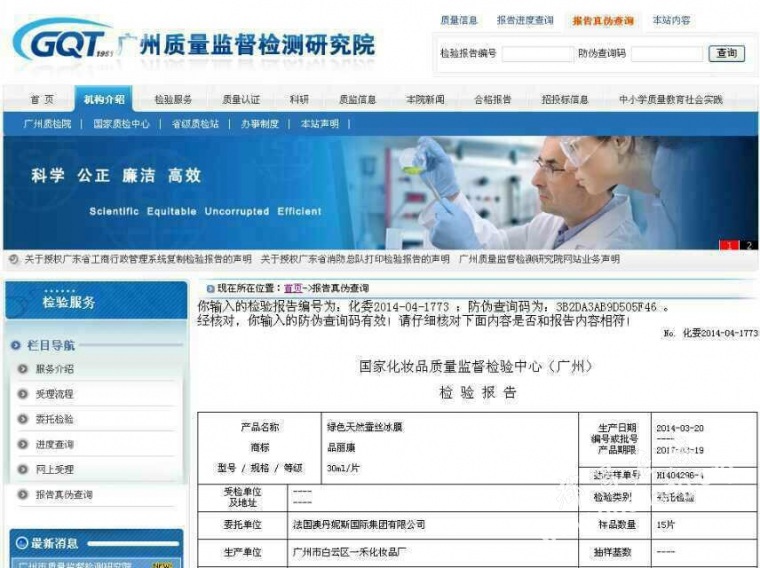
Task: Open 本院新闻 navigation item
Action: click(425, 99)
